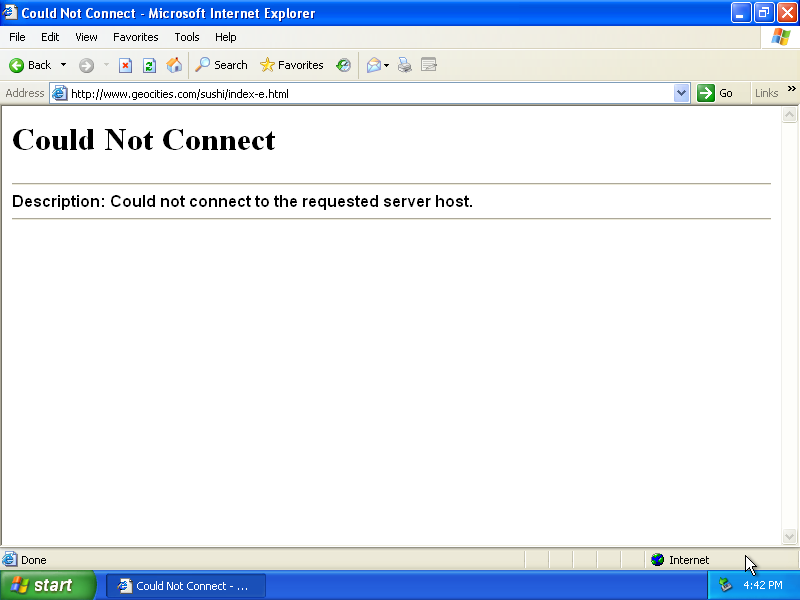
Task: Click the status bar page icon
Action: coord(9,559)
